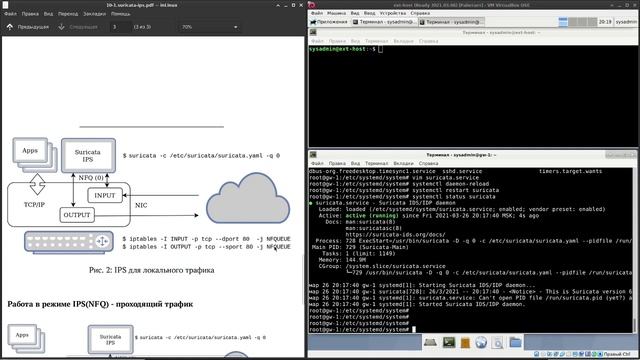
Task: Click Правый Ctrl host key indicator
Action: (x=617, y=354)
